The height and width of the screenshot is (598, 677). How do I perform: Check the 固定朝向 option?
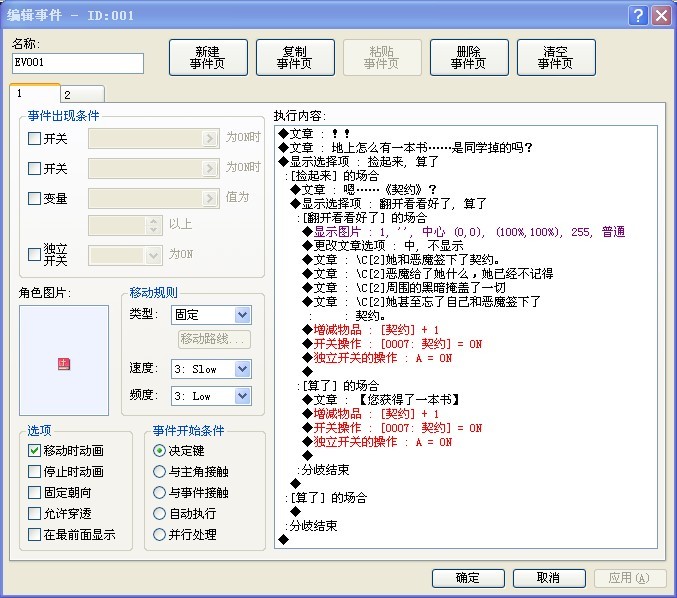[x=34, y=492]
